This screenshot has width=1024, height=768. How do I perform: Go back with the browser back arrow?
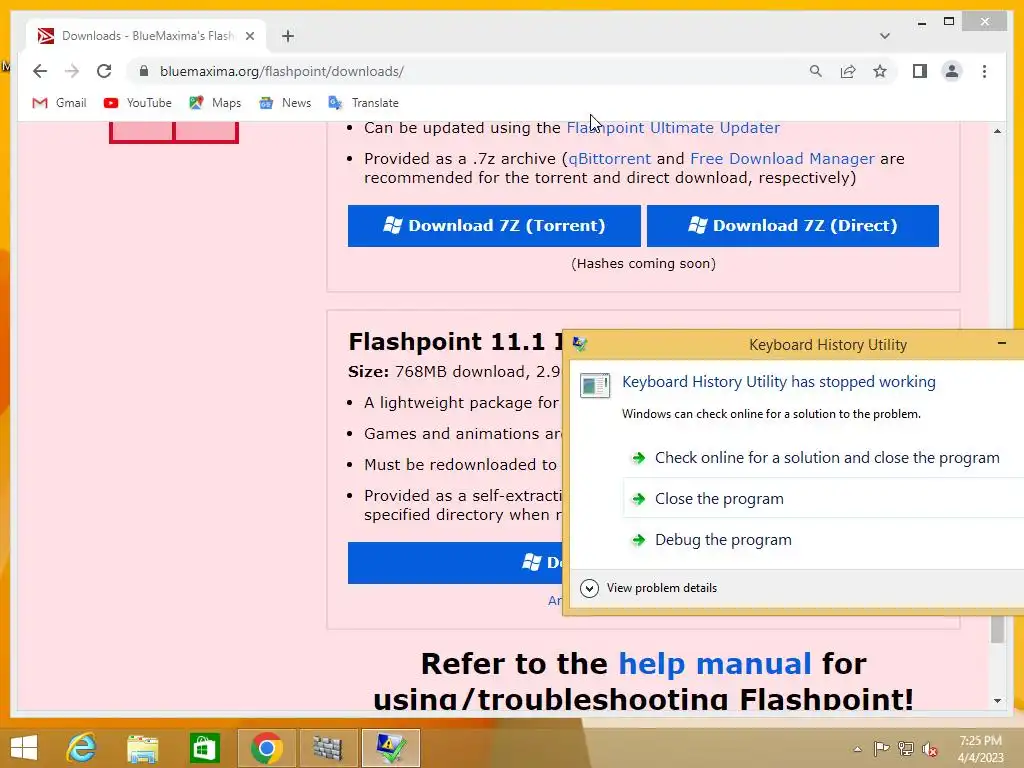pos(40,71)
